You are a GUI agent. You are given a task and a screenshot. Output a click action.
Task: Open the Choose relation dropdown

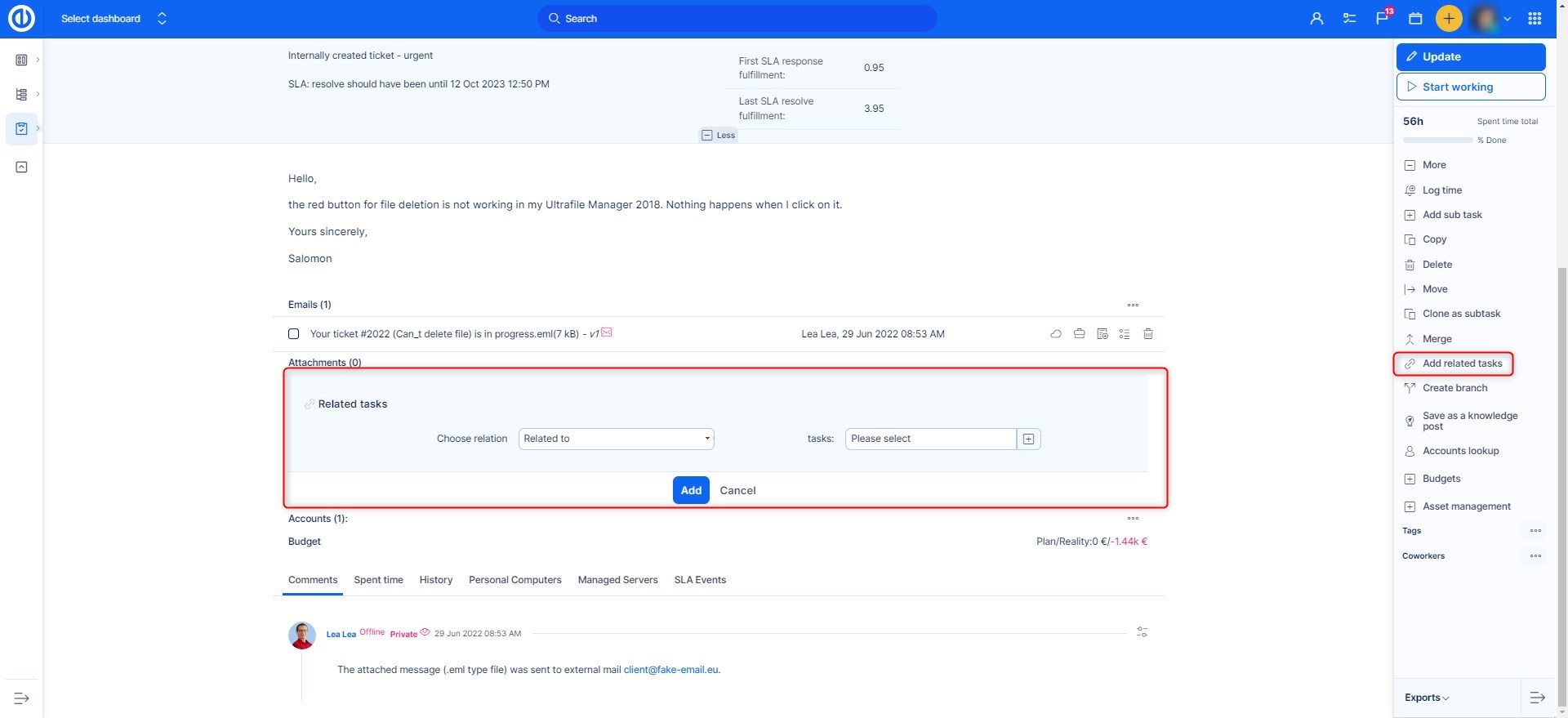(x=616, y=439)
